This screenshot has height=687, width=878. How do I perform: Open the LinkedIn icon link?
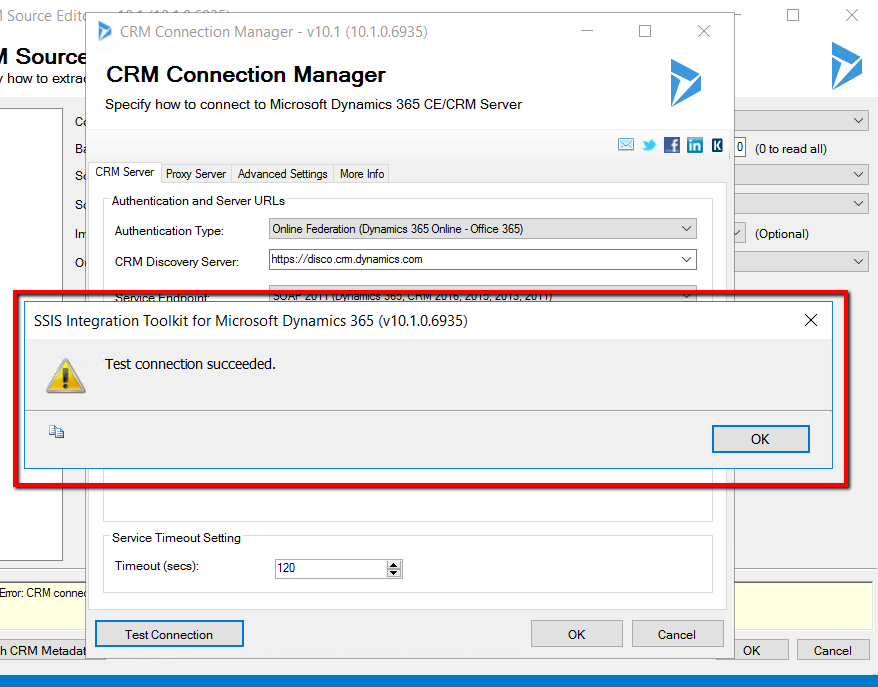coord(695,145)
